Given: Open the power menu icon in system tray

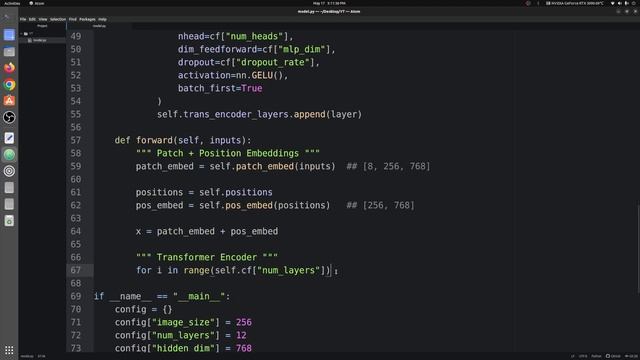Looking at the screenshot, I should pos(634,3).
